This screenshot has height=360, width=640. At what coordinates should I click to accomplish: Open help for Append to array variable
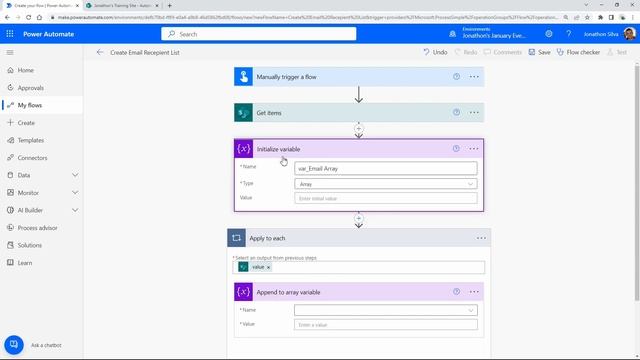click(x=456, y=292)
